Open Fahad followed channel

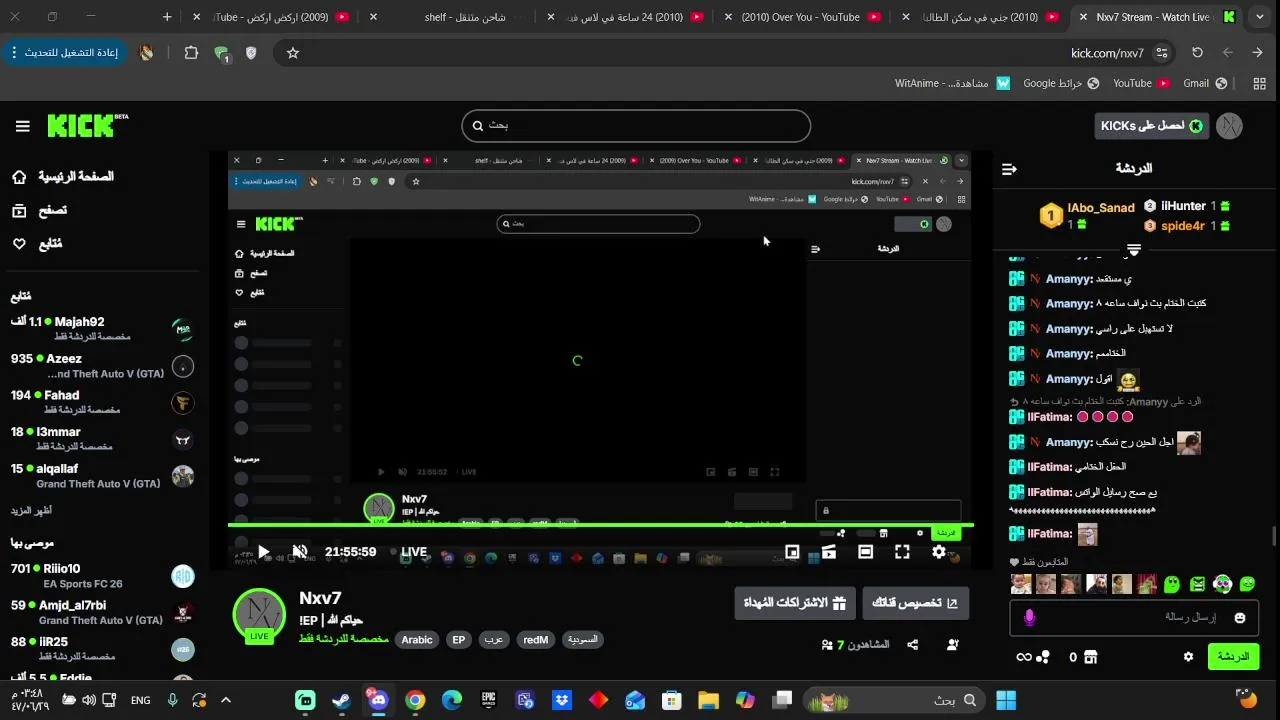click(100, 402)
